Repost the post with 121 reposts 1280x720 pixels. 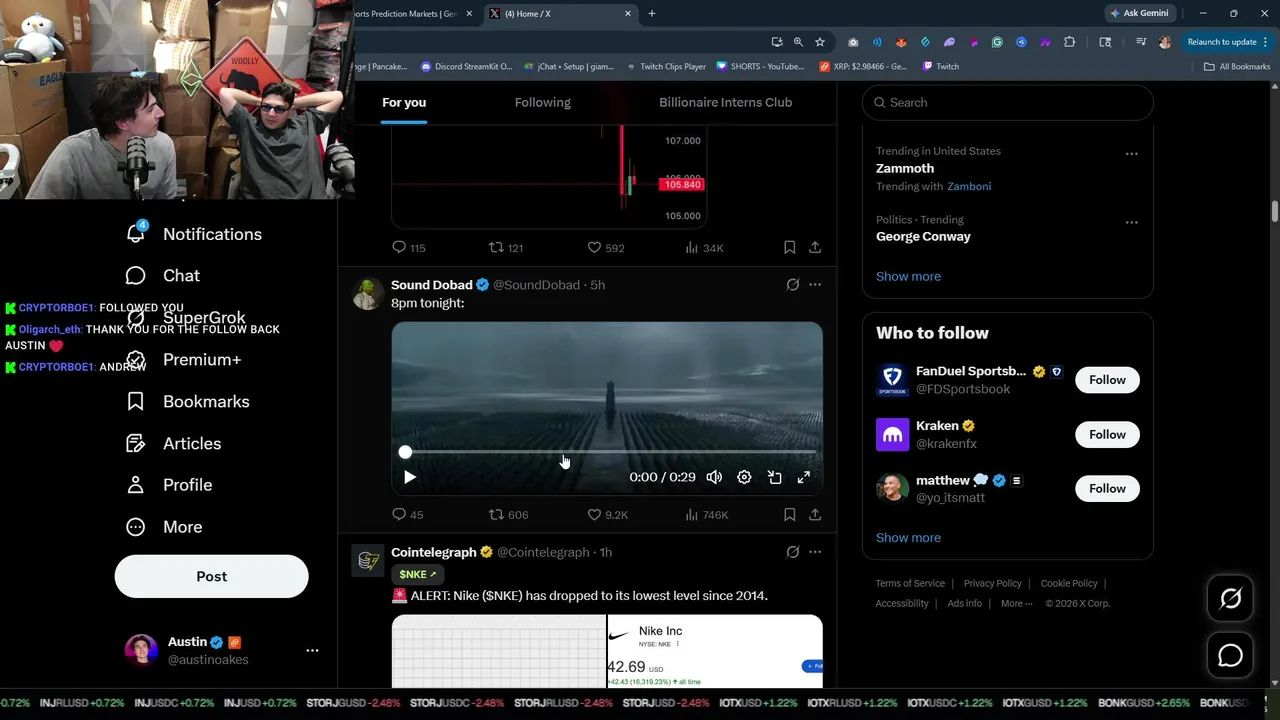pos(506,248)
